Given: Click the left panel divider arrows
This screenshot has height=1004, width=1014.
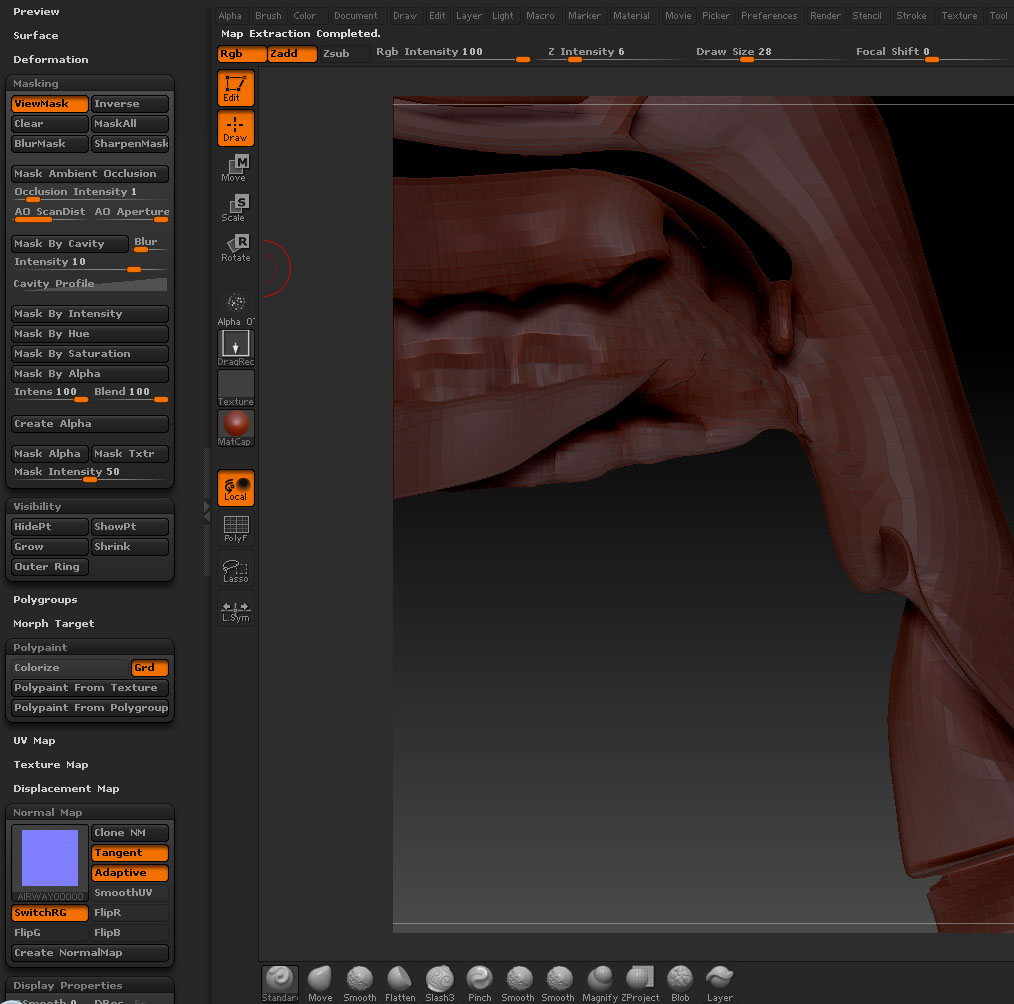Looking at the screenshot, I should pyautogui.click(x=207, y=511).
